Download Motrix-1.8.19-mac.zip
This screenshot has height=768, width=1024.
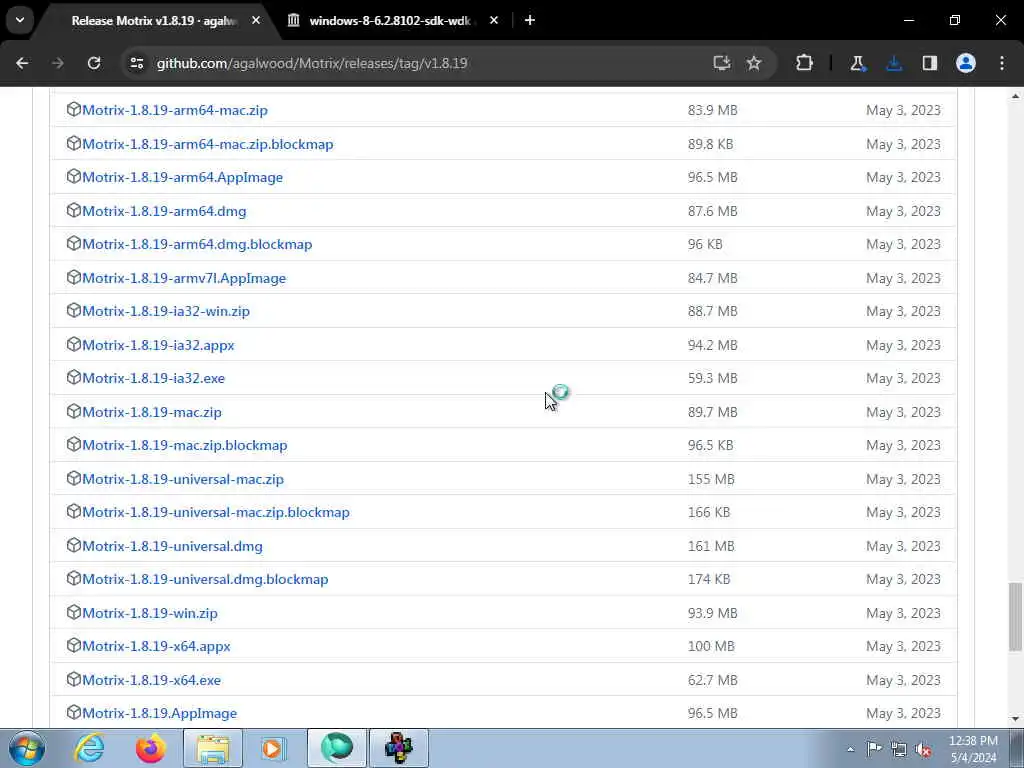152,412
